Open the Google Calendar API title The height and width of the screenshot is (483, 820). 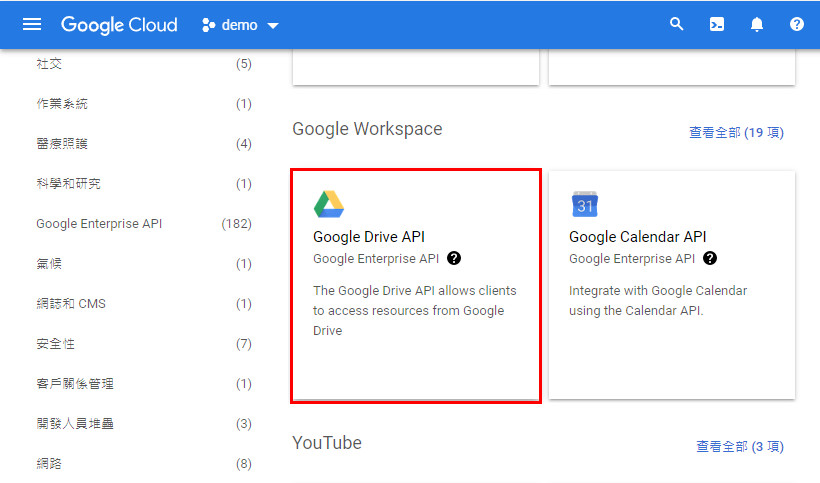click(637, 237)
